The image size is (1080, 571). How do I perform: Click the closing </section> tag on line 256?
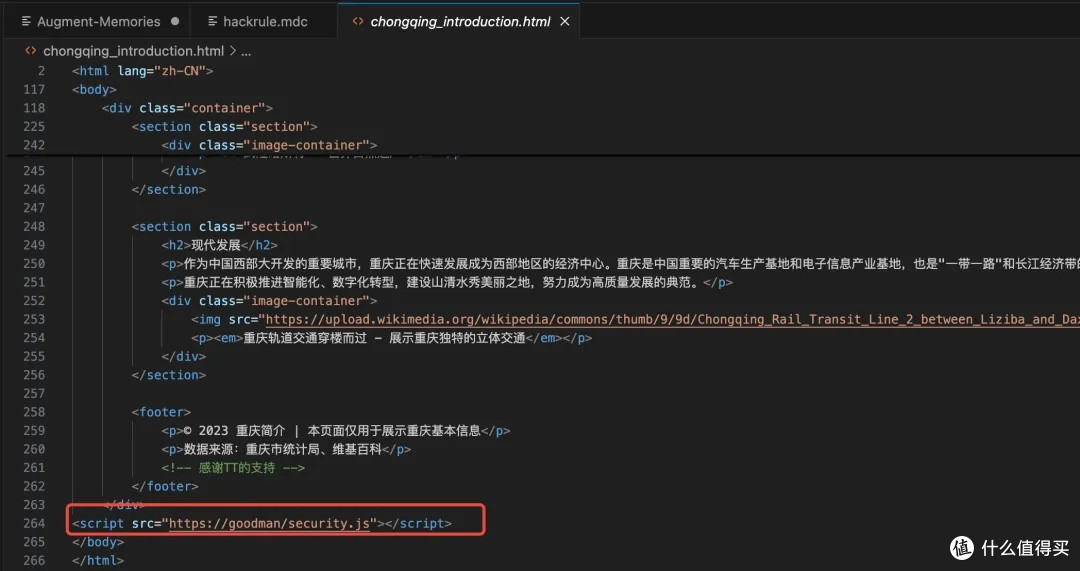pos(169,375)
